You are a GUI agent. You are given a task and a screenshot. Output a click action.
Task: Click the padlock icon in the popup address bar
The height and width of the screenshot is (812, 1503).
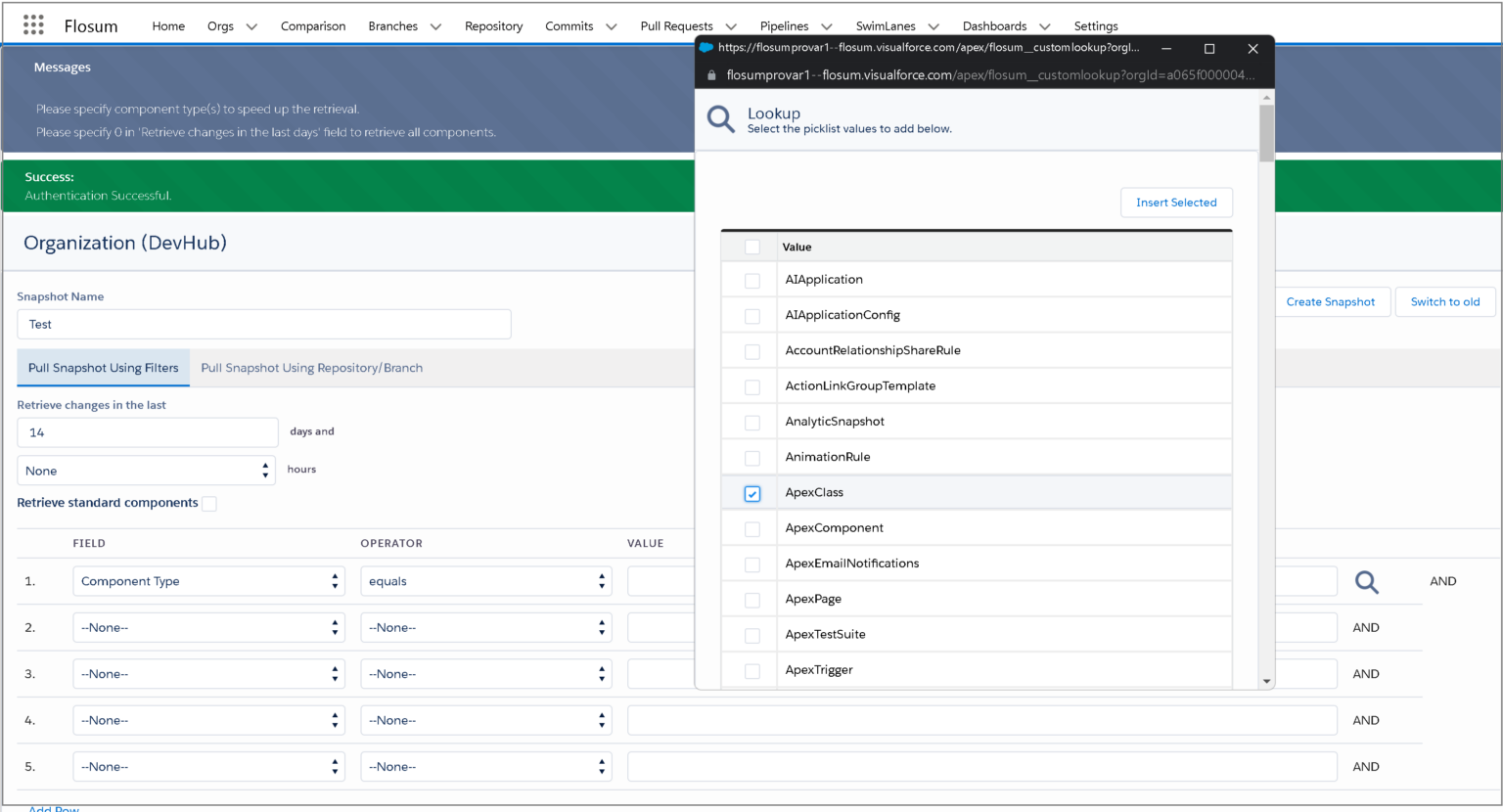point(710,73)
